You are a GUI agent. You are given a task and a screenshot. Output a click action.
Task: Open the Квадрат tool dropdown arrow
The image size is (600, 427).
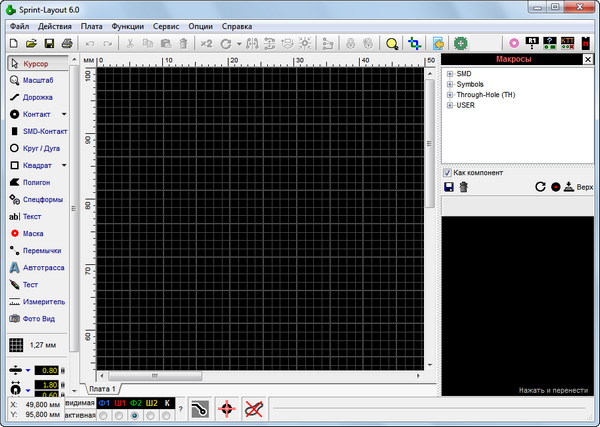[x=64, y=165]
